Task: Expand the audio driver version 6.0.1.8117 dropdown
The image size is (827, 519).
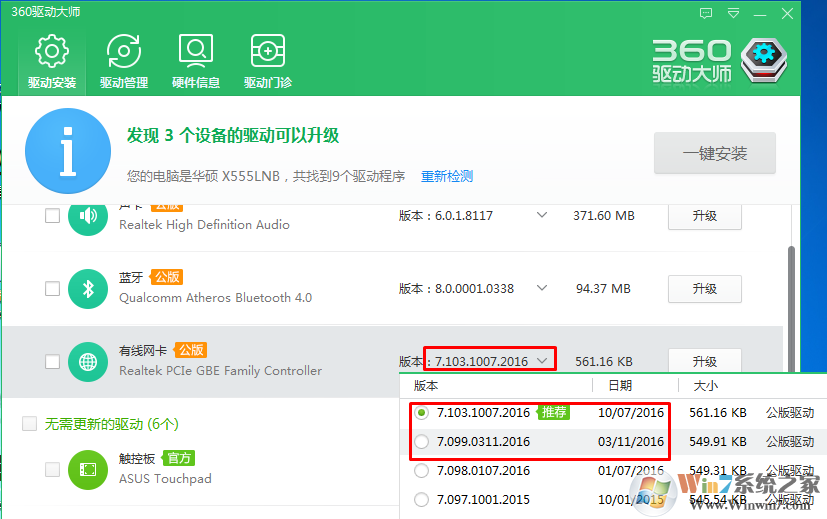Action: [542, 215]
